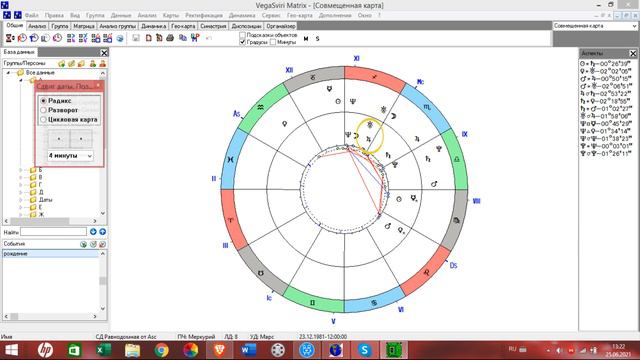
Task: Select the first aspect row in Аспекты list
Action: 606,64
